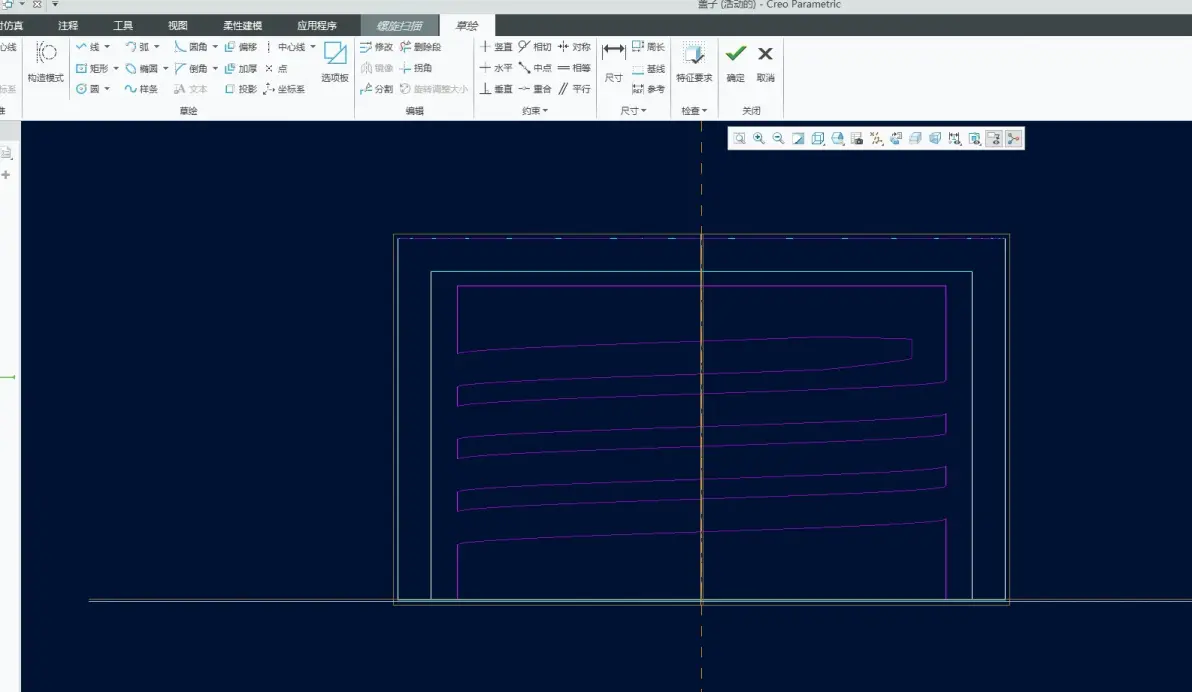
Task: Open the 中心线 (Centerline) dropdown arrow
Action: click(312, 47)
